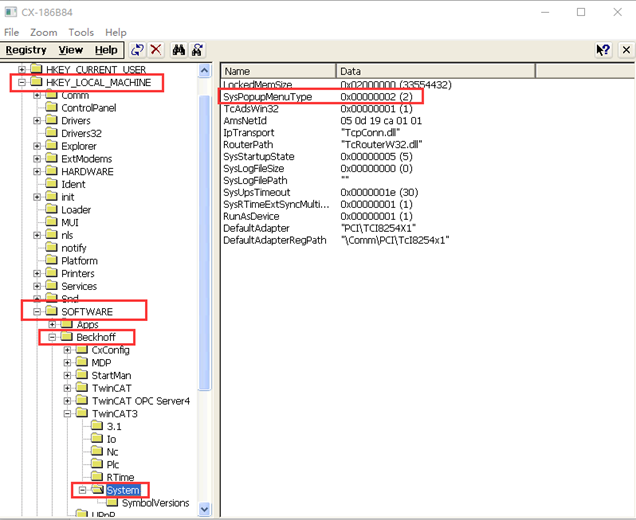
Task: Click the binoculars find icon
Action: (x=179, y=50)
